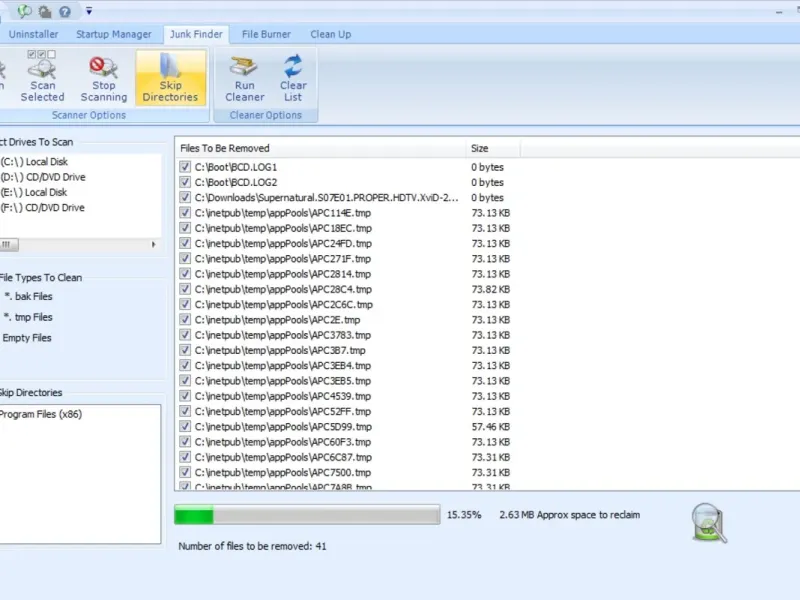This screenshot has width=800, height=600.
Task: Click the 2.63 MB Approx space to reclaim text
Action: pyautogui.click(x=569, y=515)
